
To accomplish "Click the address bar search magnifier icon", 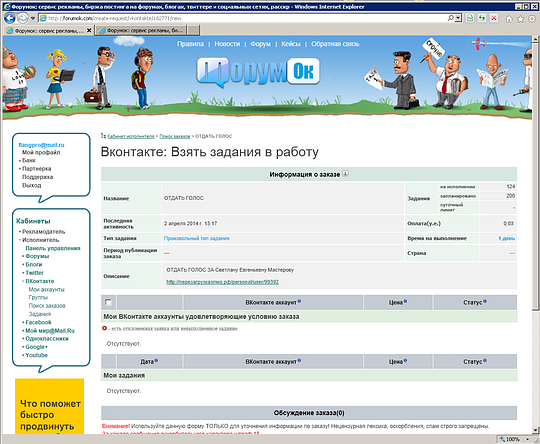I will click(x=450, y=18).
